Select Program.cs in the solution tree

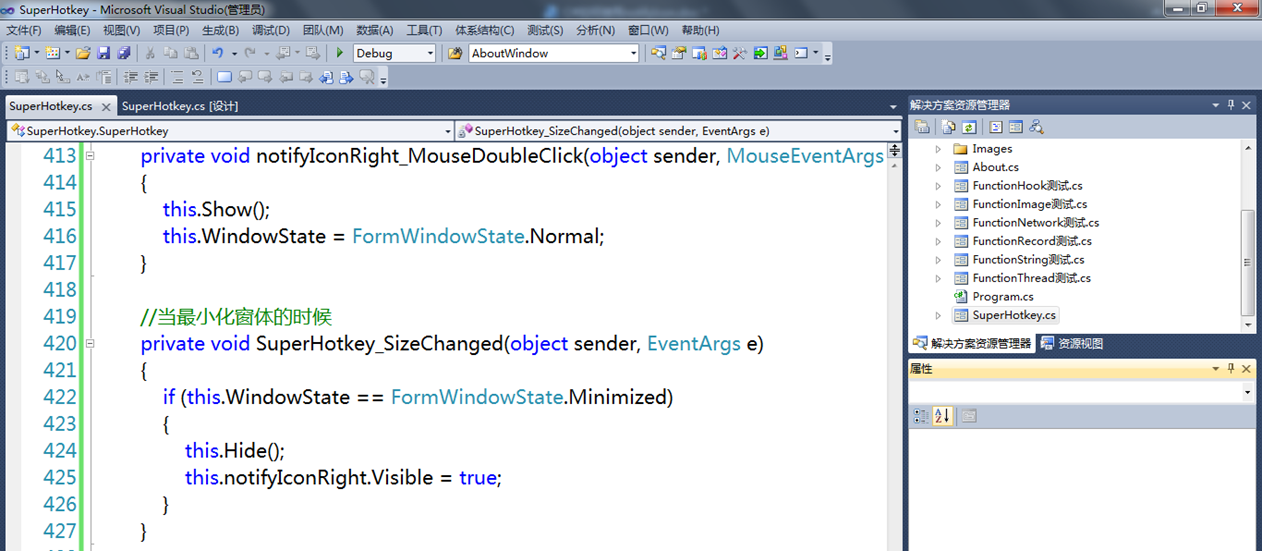click(x=1002, y=297)
